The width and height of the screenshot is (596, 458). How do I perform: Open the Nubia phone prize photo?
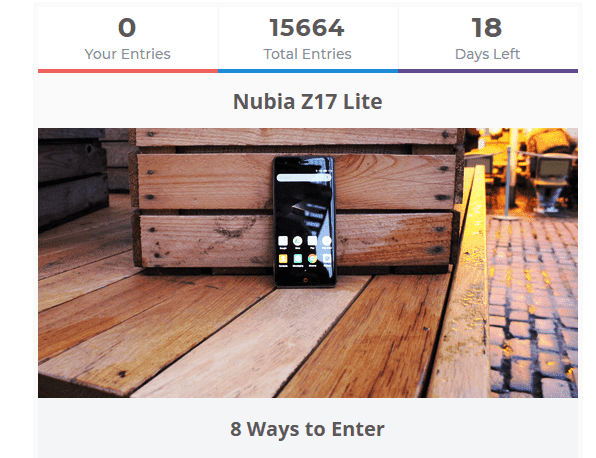(x=308, y=263)
